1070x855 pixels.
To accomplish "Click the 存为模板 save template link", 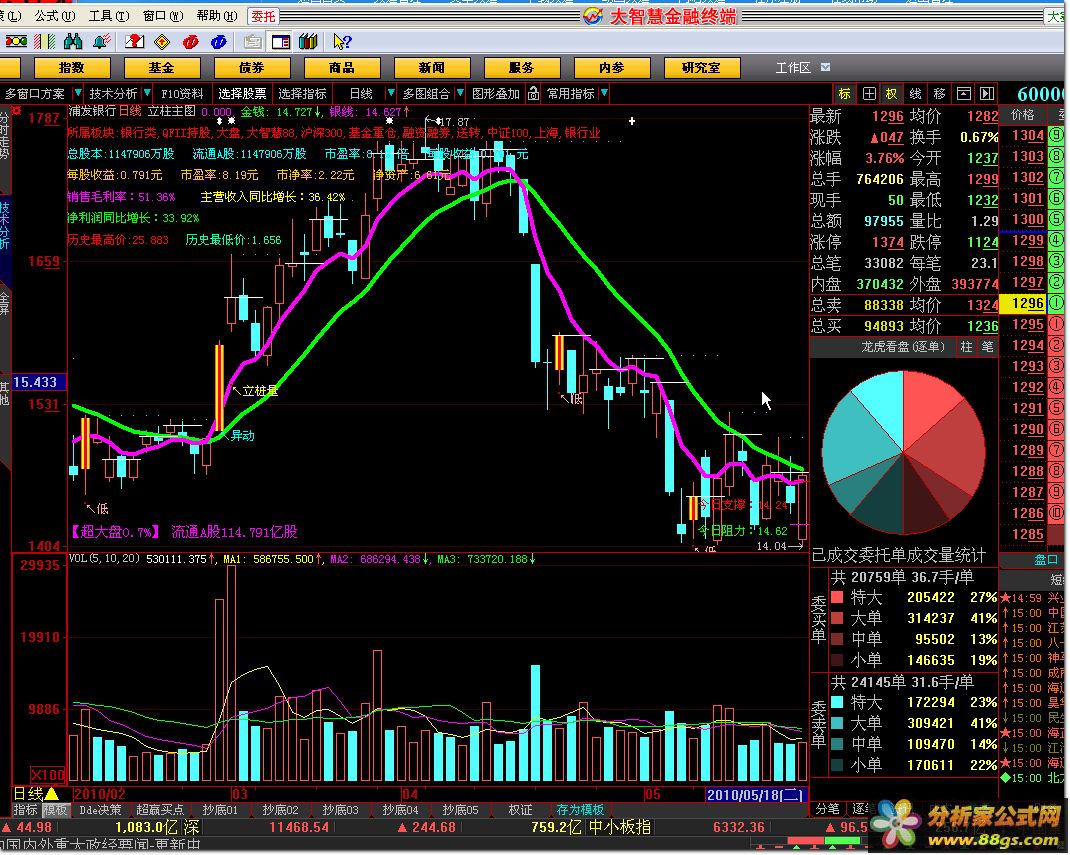I will [580, 810].
